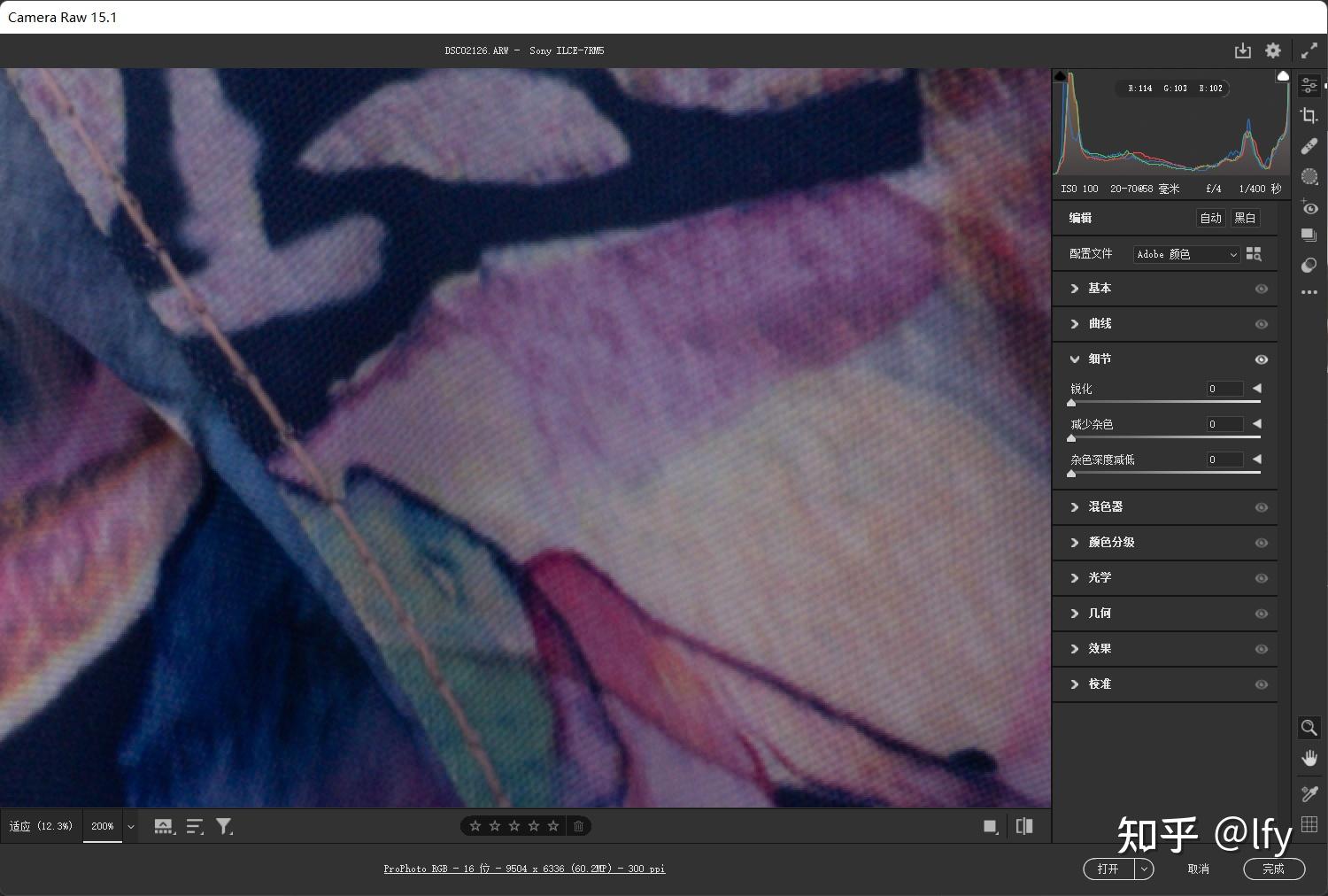Give the photo a five-star rating
The height and width of the screenshot is (896, 1328).
(553, 826)
